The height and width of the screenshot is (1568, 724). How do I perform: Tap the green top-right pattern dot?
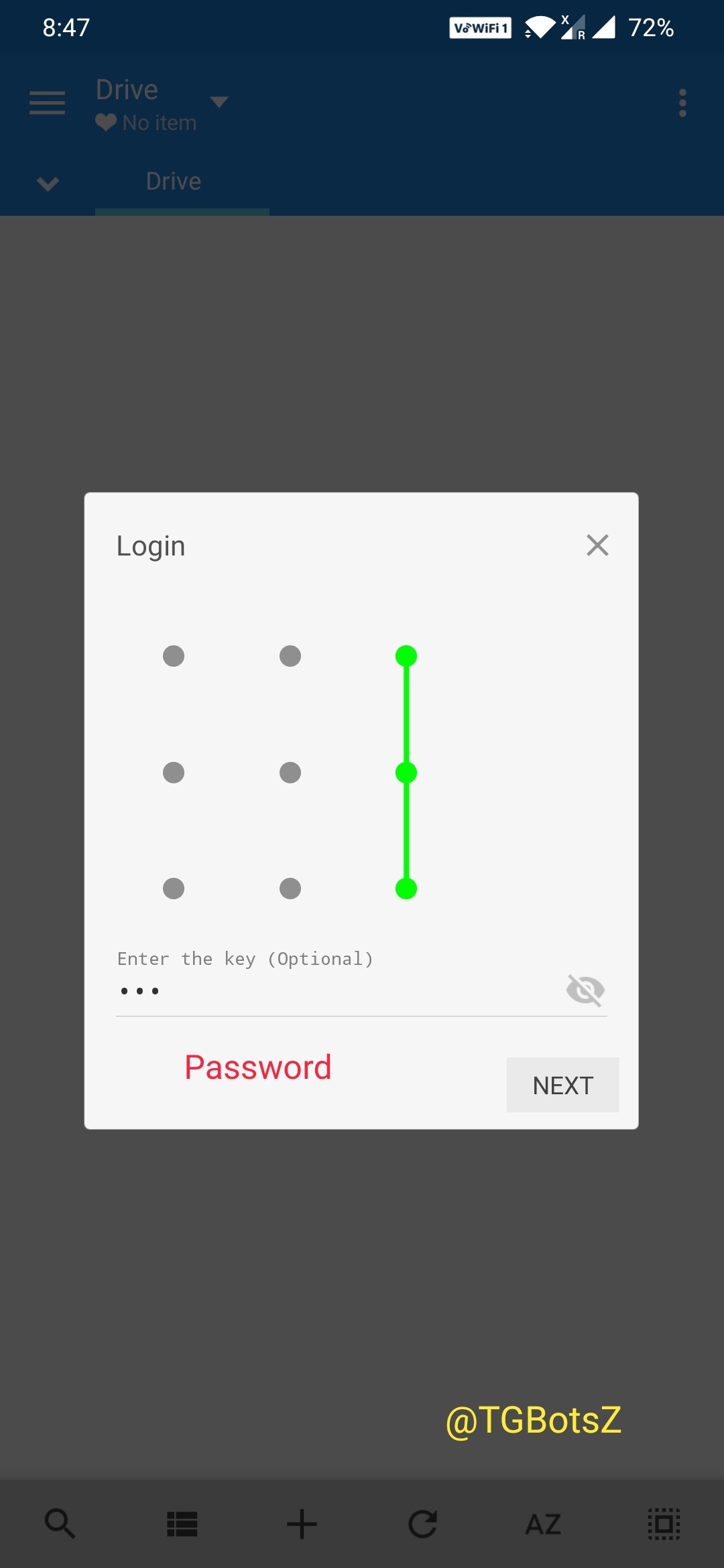coord(406,656)
